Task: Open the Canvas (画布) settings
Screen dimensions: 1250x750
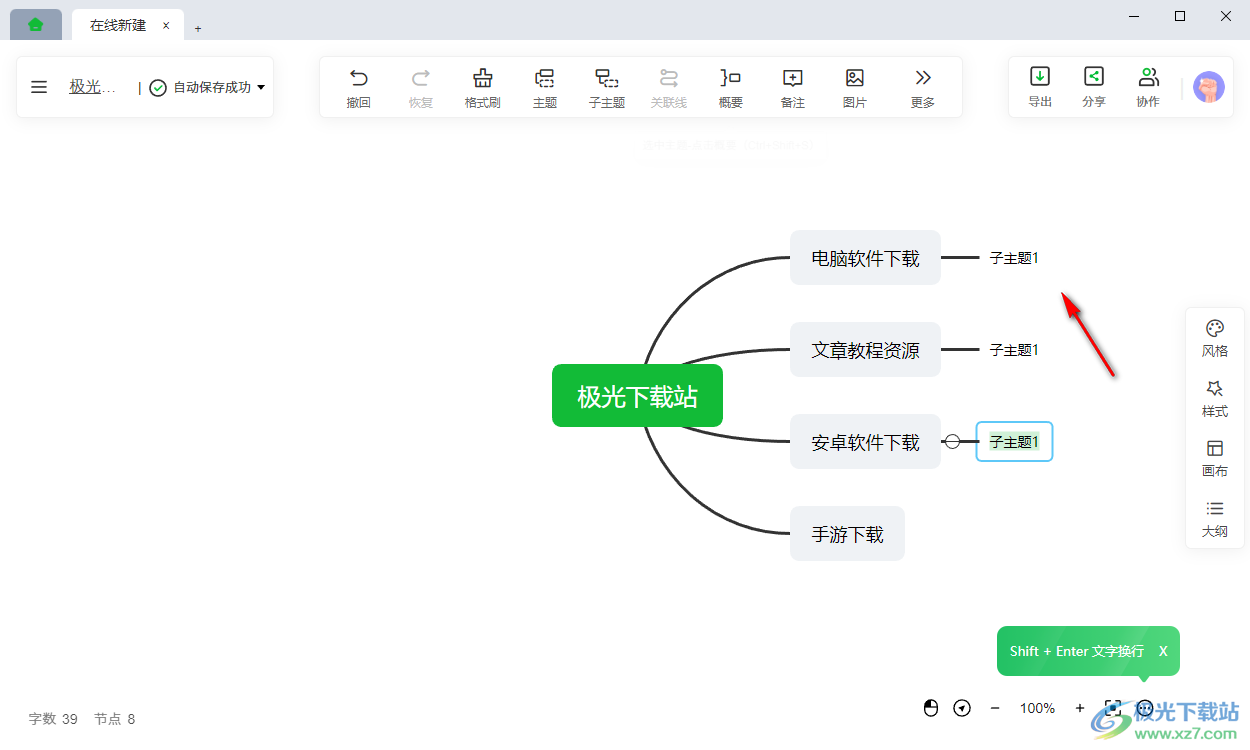Action: [x=1215, y=459]
